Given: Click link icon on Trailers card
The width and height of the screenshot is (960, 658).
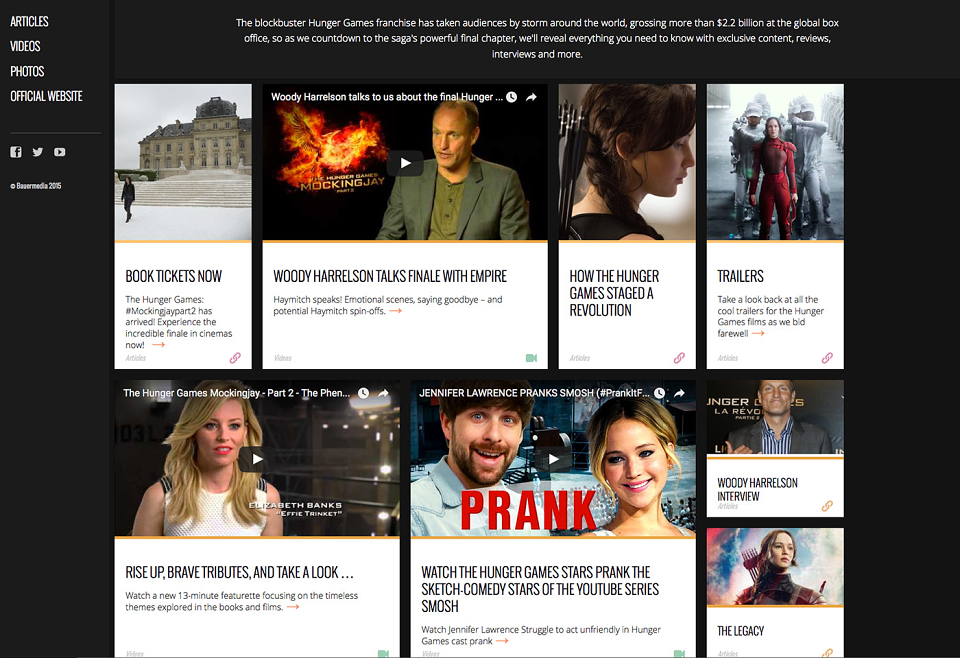Looking at the screenshot, I should tap(827, 358).
